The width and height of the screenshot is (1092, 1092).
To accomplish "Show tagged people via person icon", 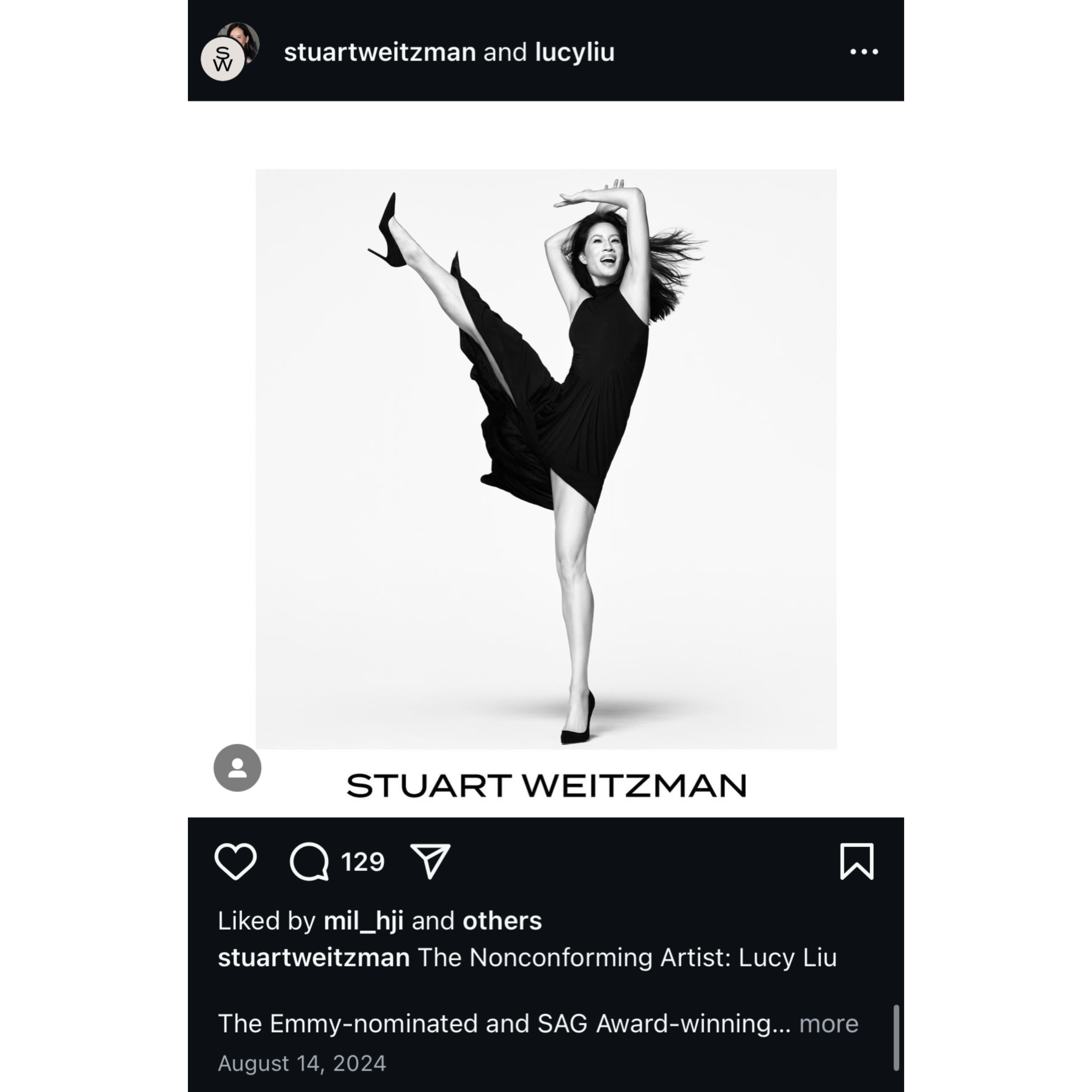I will tap(237, 768).
